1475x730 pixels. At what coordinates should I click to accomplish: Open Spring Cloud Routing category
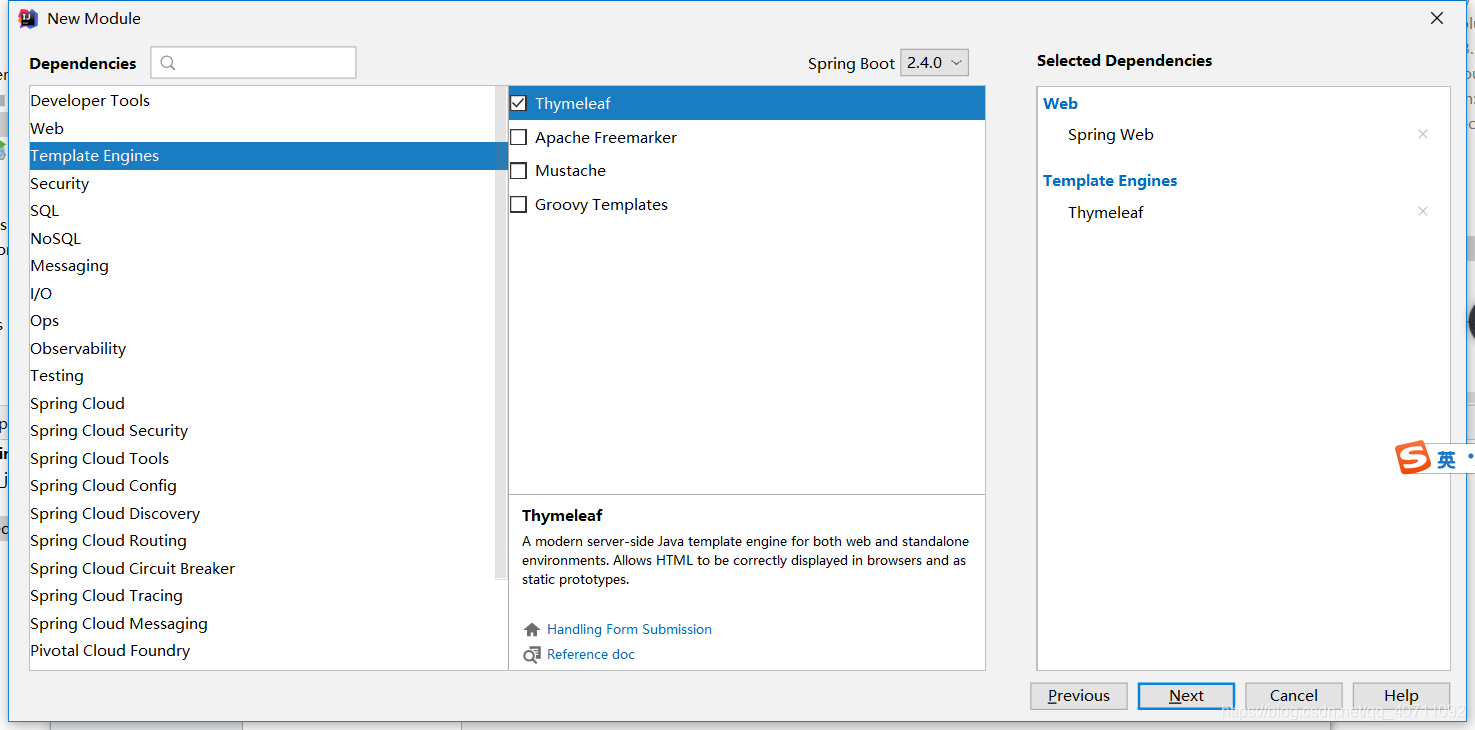coord(262,541)
